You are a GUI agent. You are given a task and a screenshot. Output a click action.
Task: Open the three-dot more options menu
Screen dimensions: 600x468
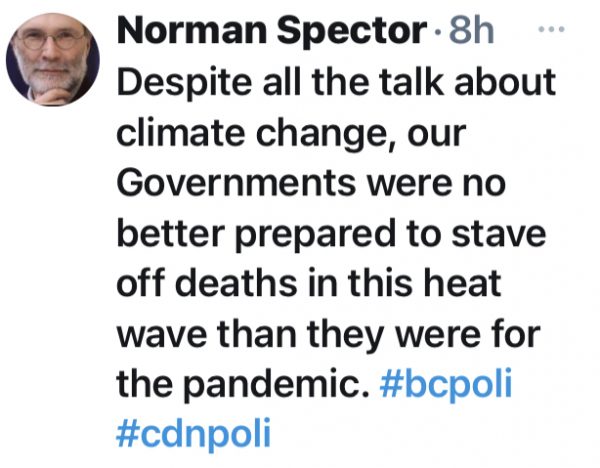coord(551,29)
